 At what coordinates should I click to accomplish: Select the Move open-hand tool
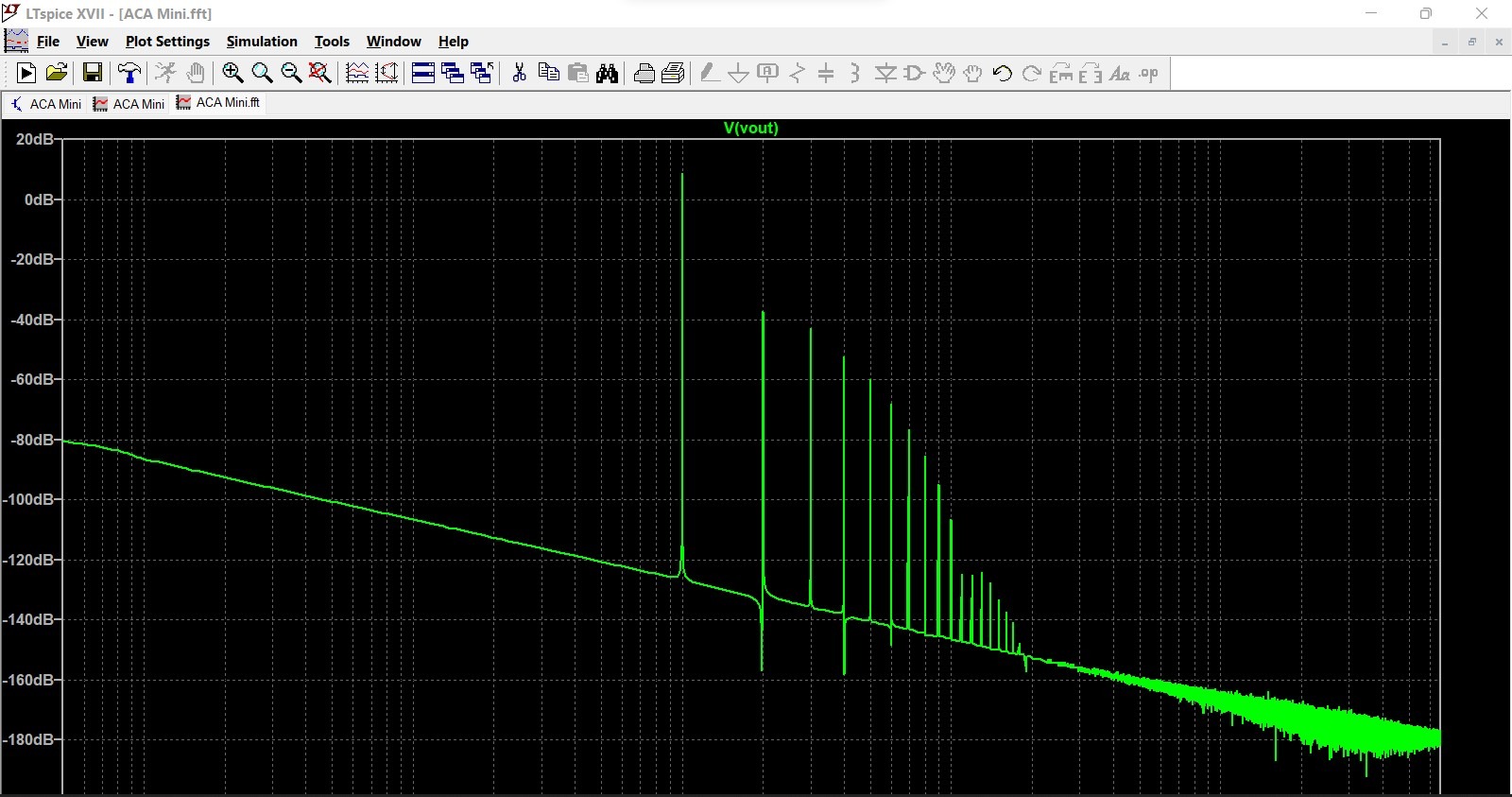pyautogui.click(x=944, y=73)
